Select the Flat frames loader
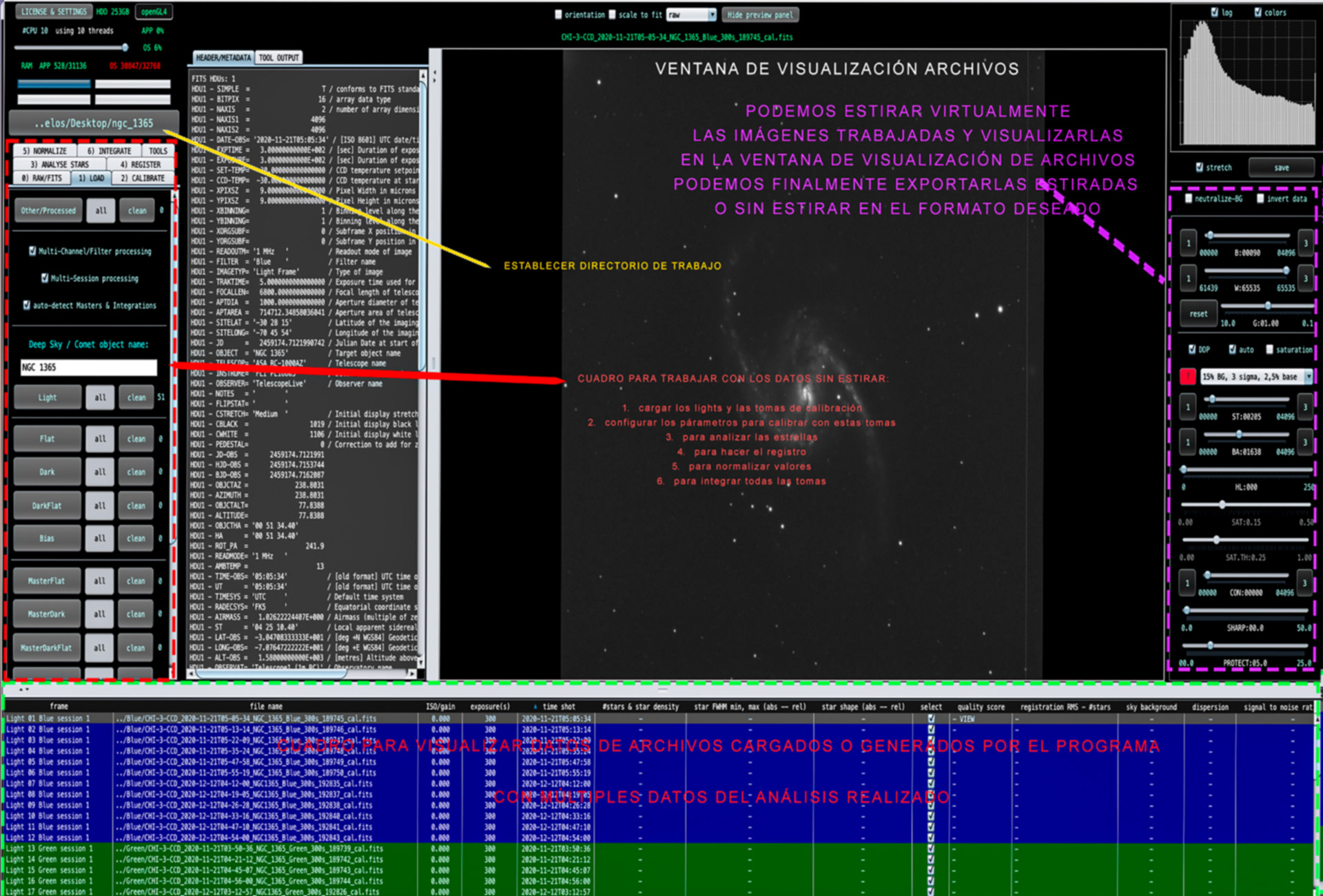Image resolution: width=1323 pixels, height=896 pixels. point(46,438)
